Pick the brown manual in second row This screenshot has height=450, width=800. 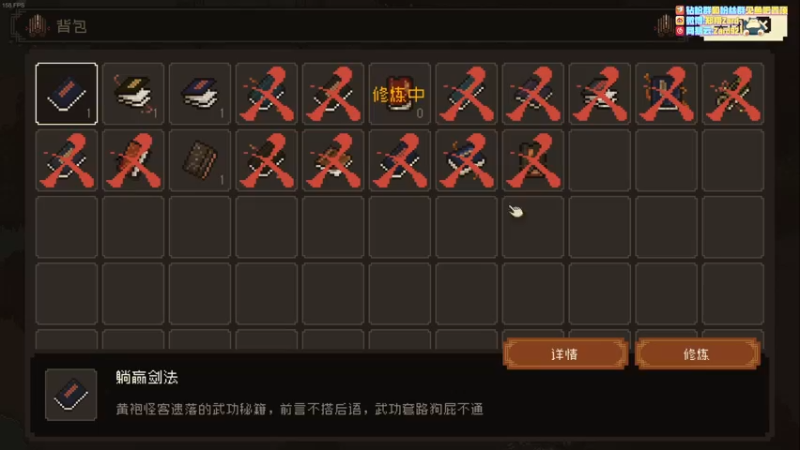tap(200, 160)
